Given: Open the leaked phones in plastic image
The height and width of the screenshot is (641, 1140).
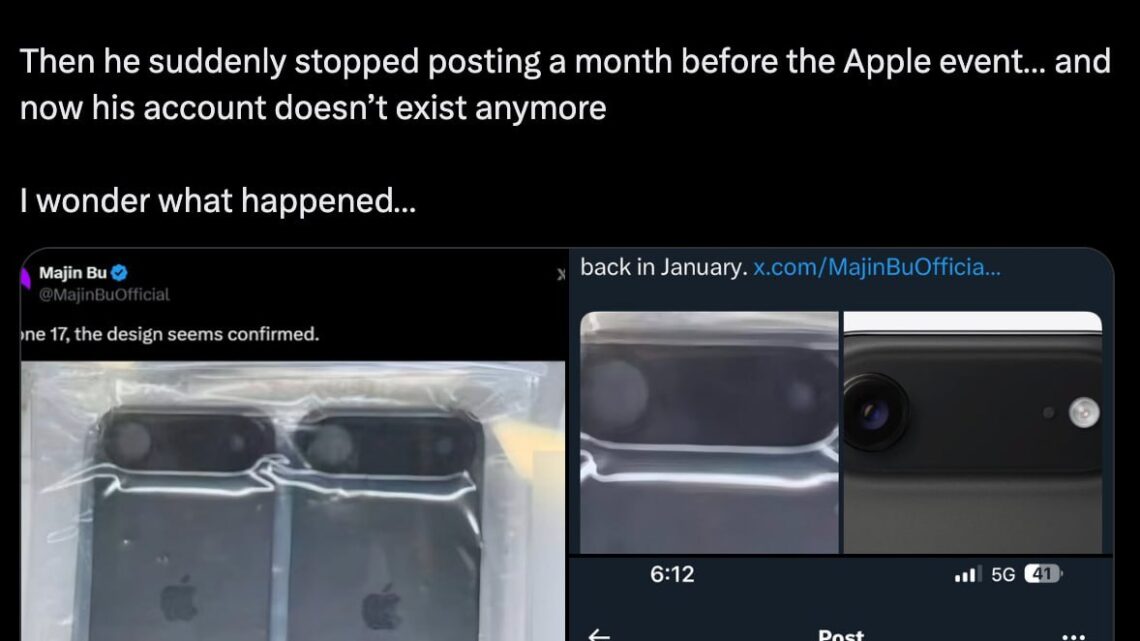Looking at the screenshot, I should pos(293,501).
